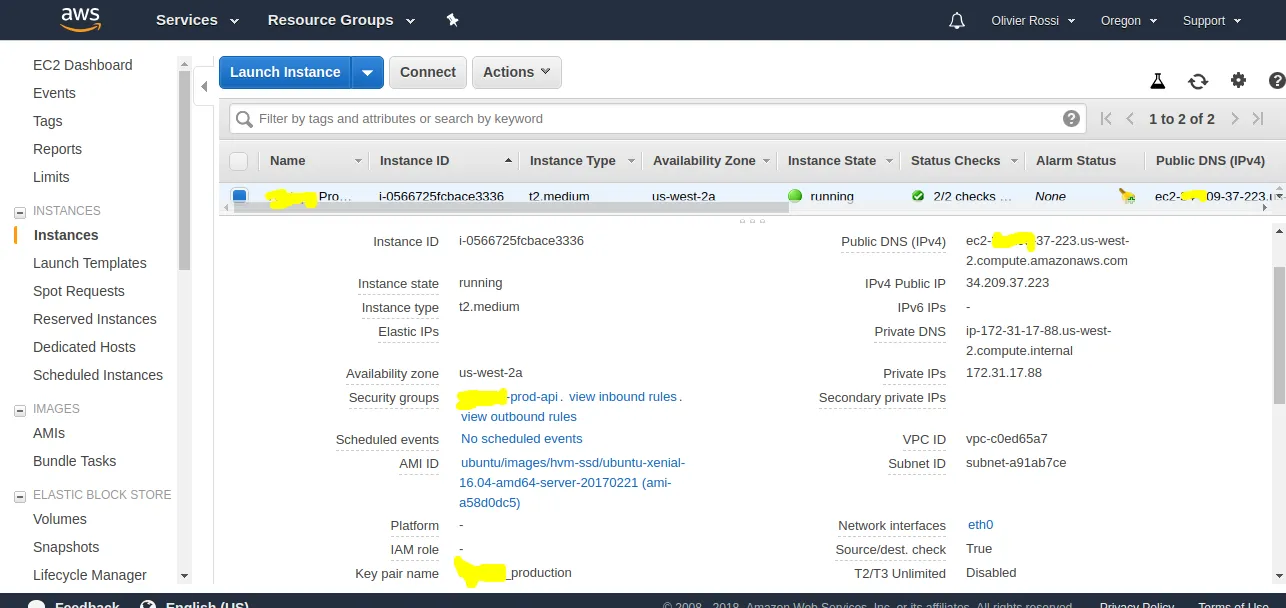Sort by Availability Zone column
Viewport: 1286px width, 608px height.
(x=712, y=160)
